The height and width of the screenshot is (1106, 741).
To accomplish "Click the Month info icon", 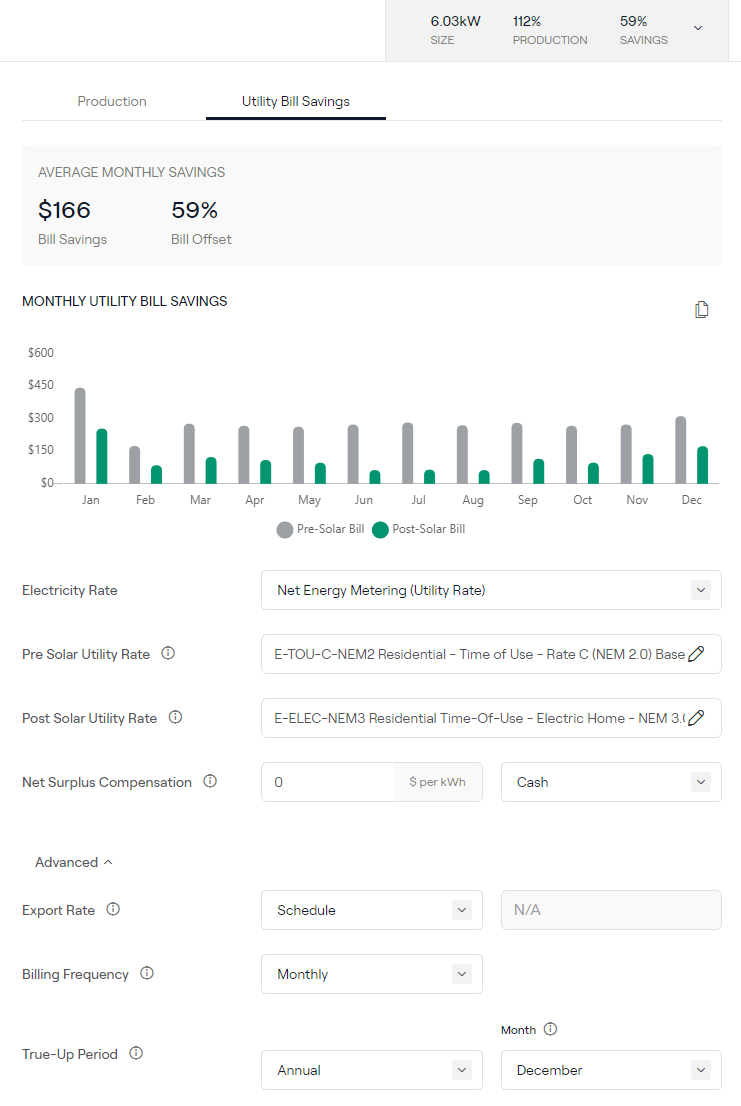I will [550, 1030].
